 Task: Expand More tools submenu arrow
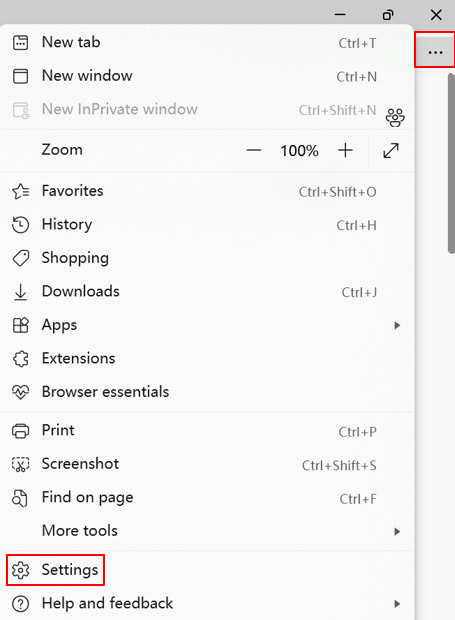pos(397,531)
